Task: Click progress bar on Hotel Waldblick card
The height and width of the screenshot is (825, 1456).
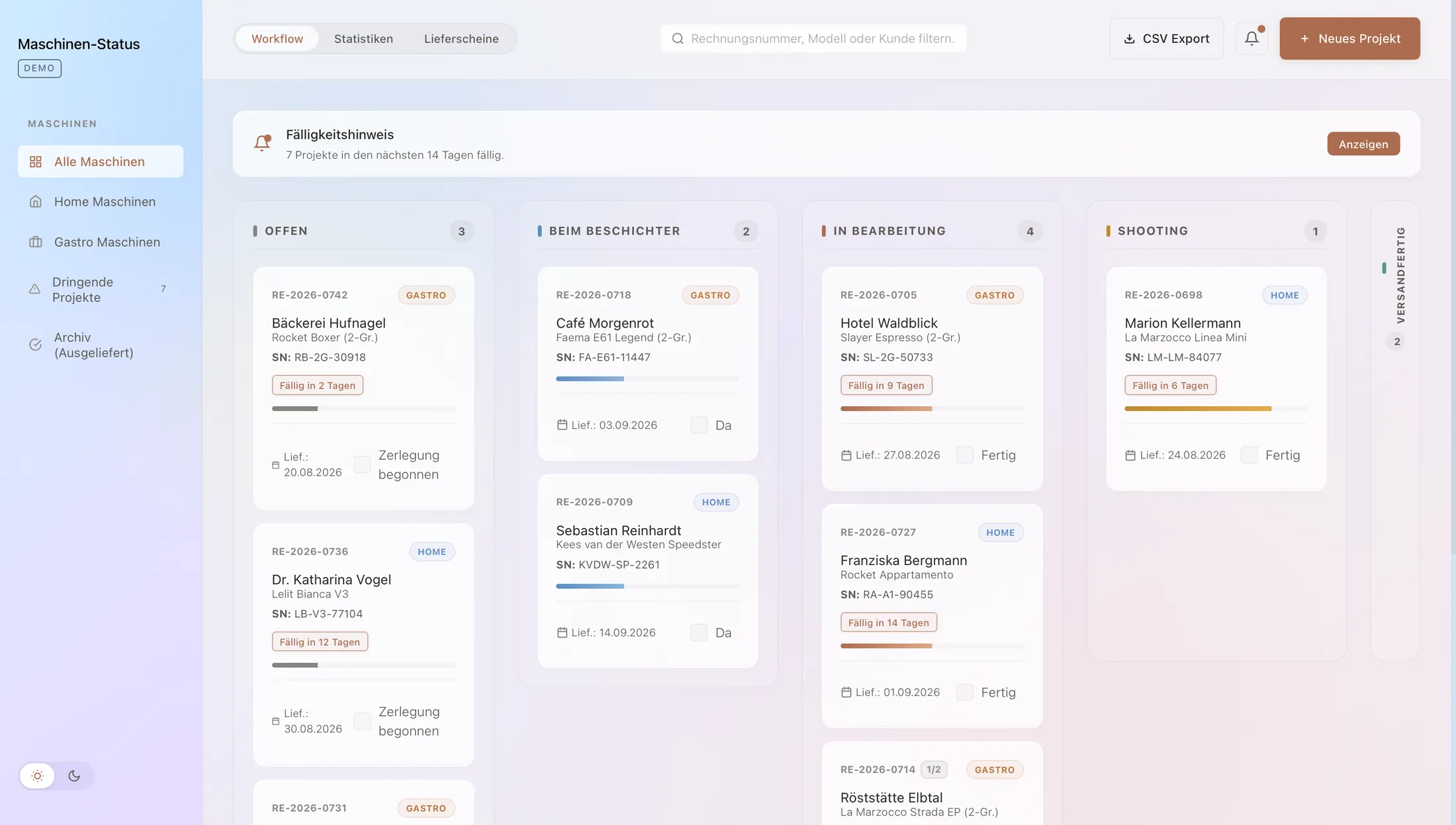Action: pos(932,409)
